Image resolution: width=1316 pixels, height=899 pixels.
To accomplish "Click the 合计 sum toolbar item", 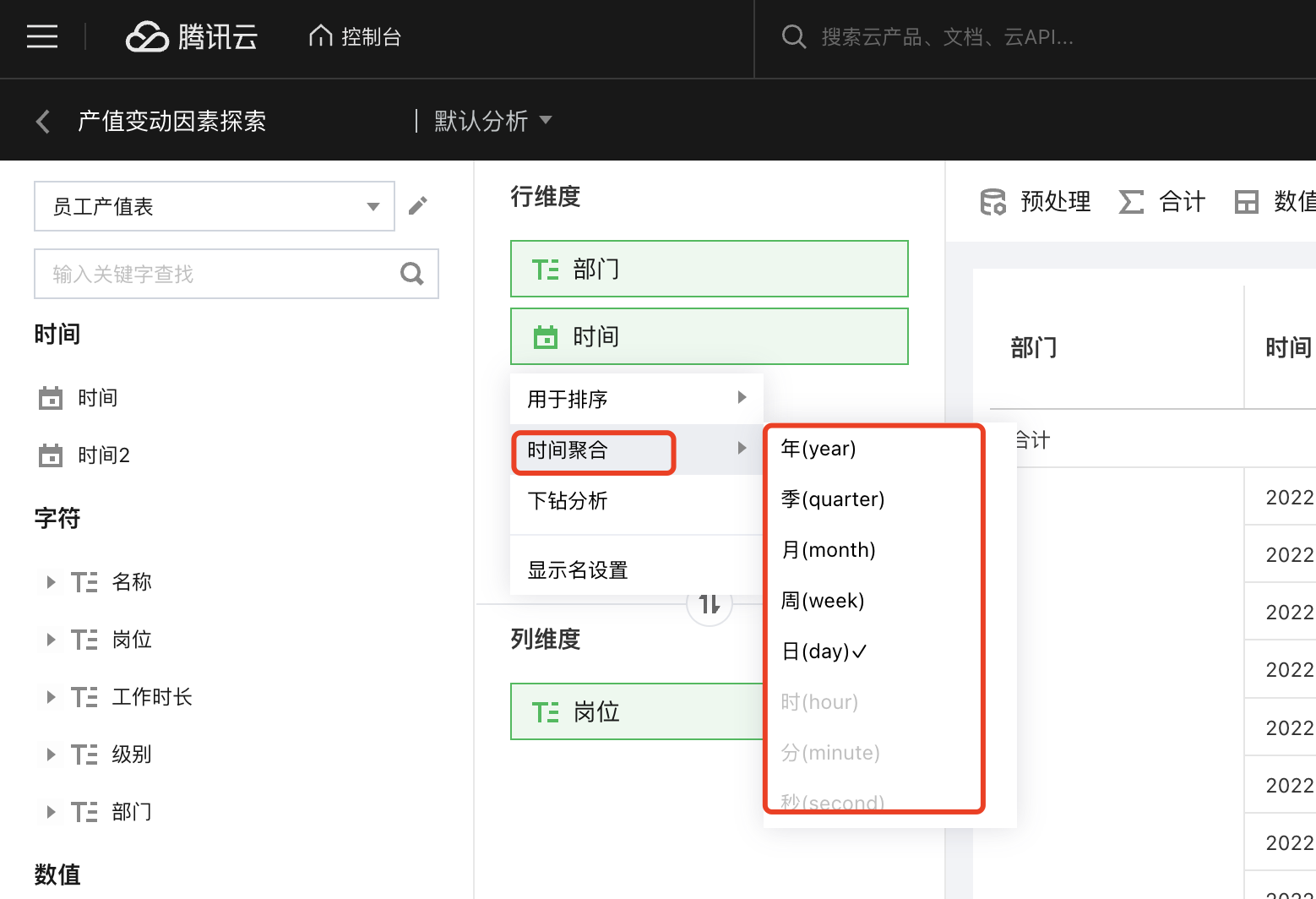I will coord(1162,202).
